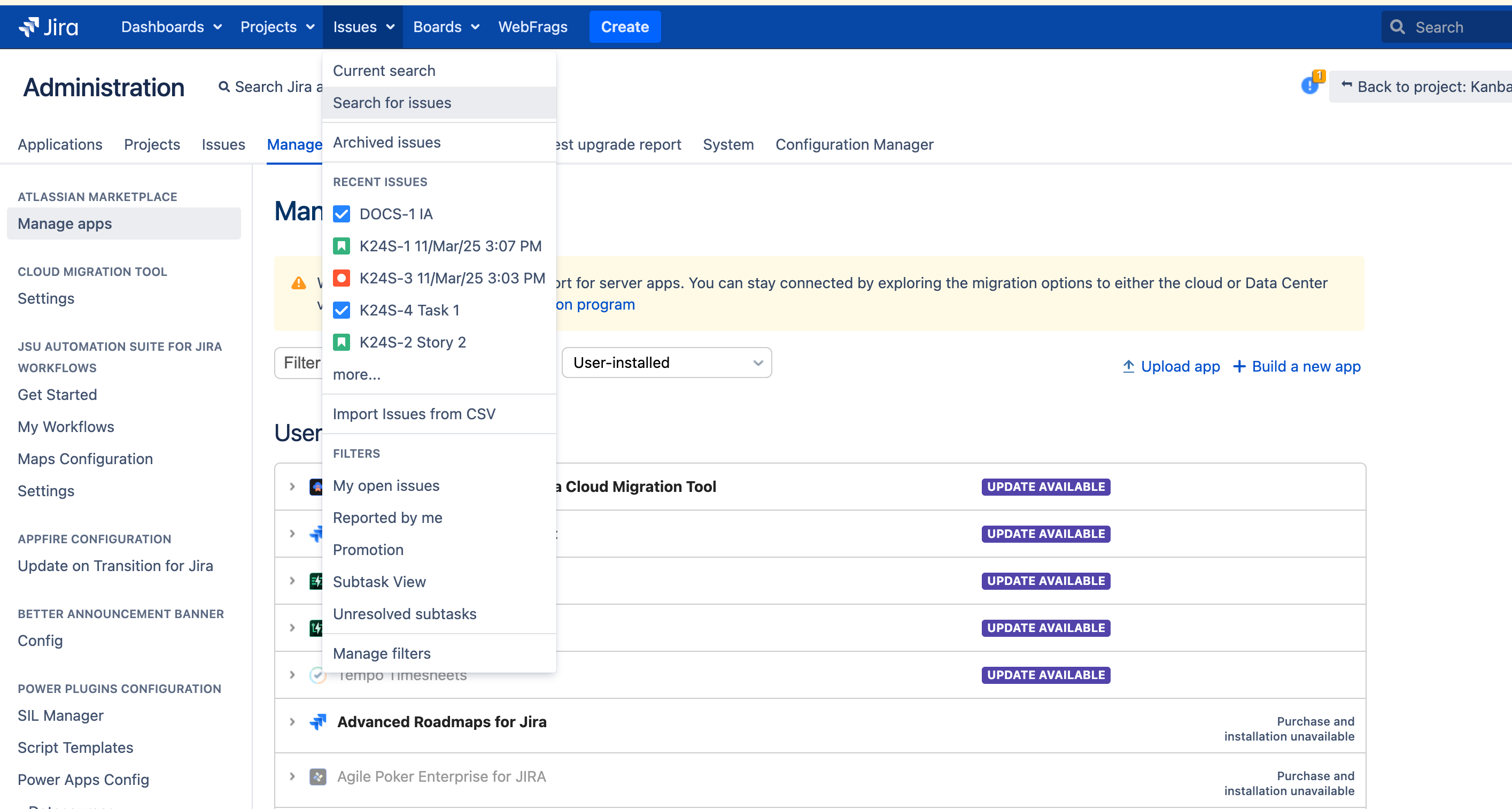The image size is (1512, 809).
Task: Click the warning triangle icon in banner
Action: (x=299, y=283)
